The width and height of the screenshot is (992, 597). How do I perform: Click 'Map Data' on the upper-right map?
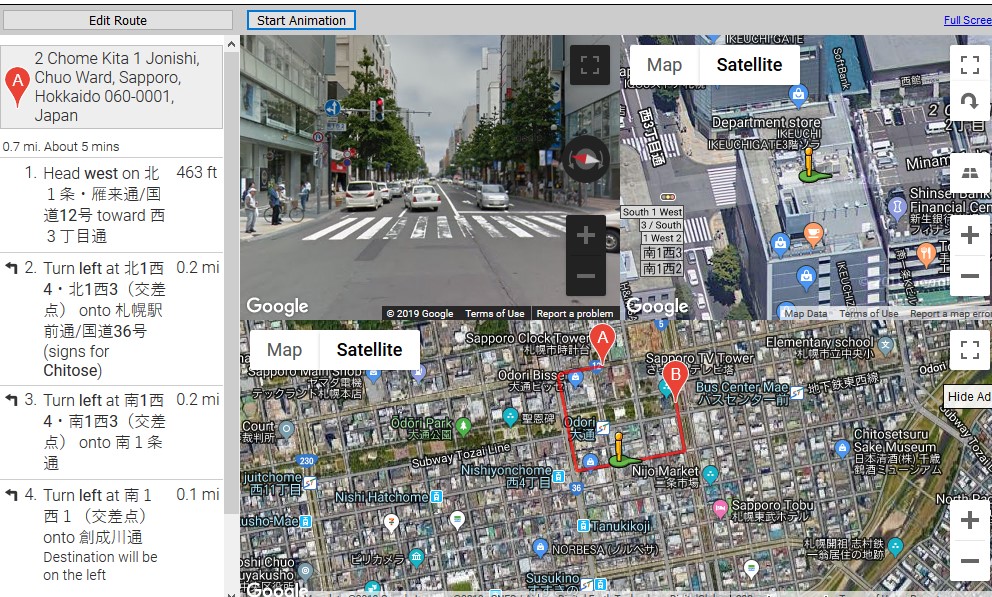coord(805,314)
